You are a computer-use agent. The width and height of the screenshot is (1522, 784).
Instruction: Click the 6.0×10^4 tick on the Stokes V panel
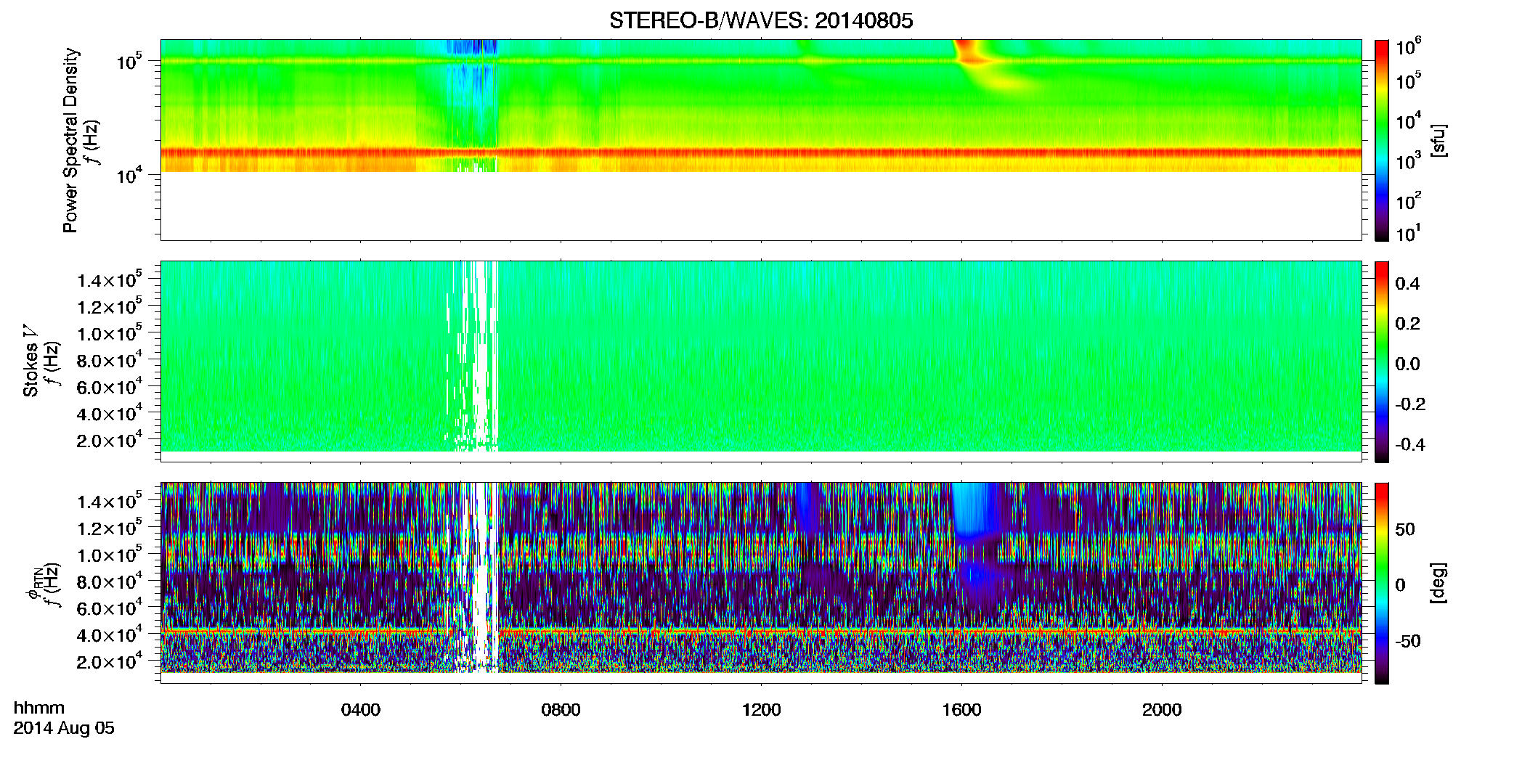click(x=109, y=387)
